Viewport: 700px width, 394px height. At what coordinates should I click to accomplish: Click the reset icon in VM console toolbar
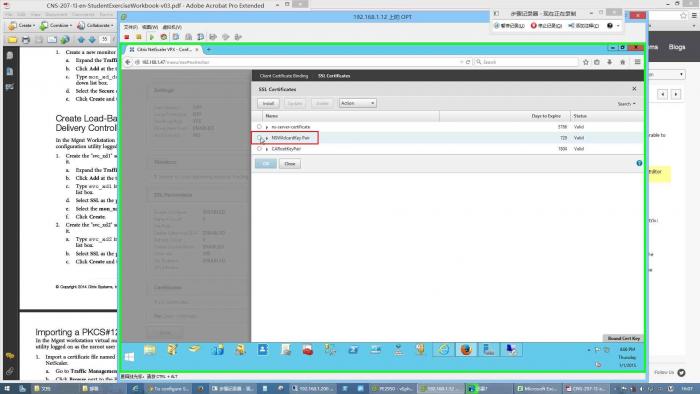(x=164, y=37)
